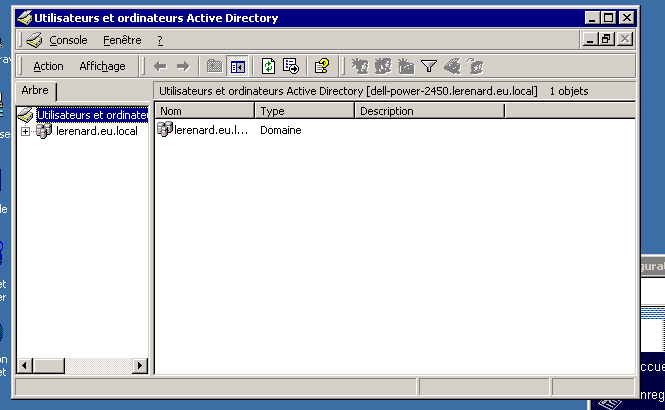Sort the list by the Nom column
This screenshot has width=665, height=410.
point(204,111)
